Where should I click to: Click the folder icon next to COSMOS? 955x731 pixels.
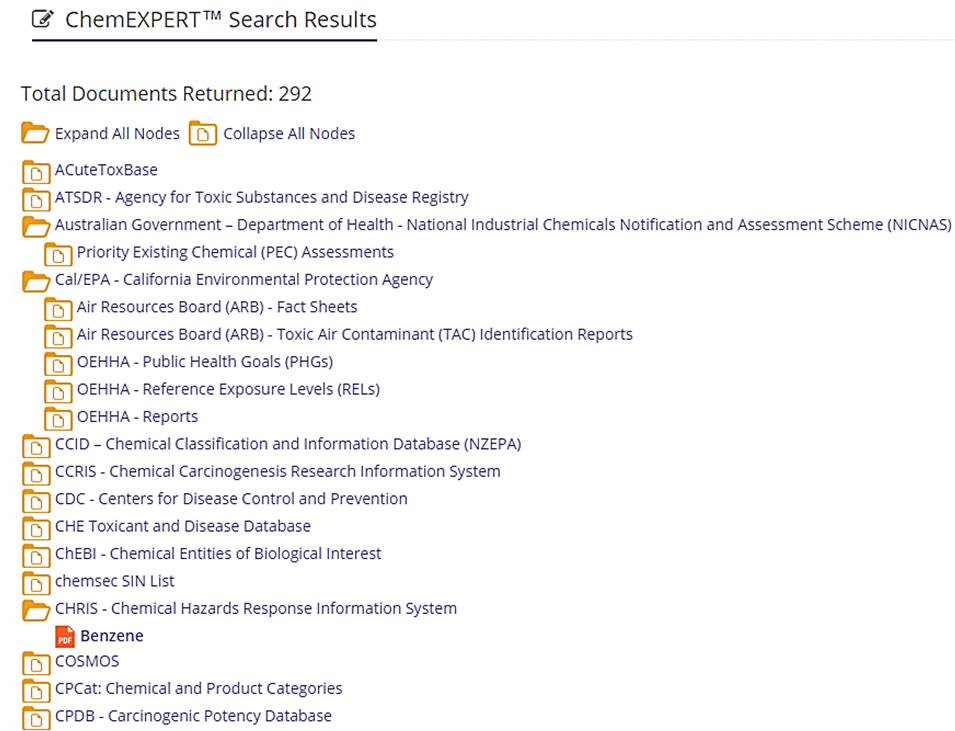tap(36, 662)
